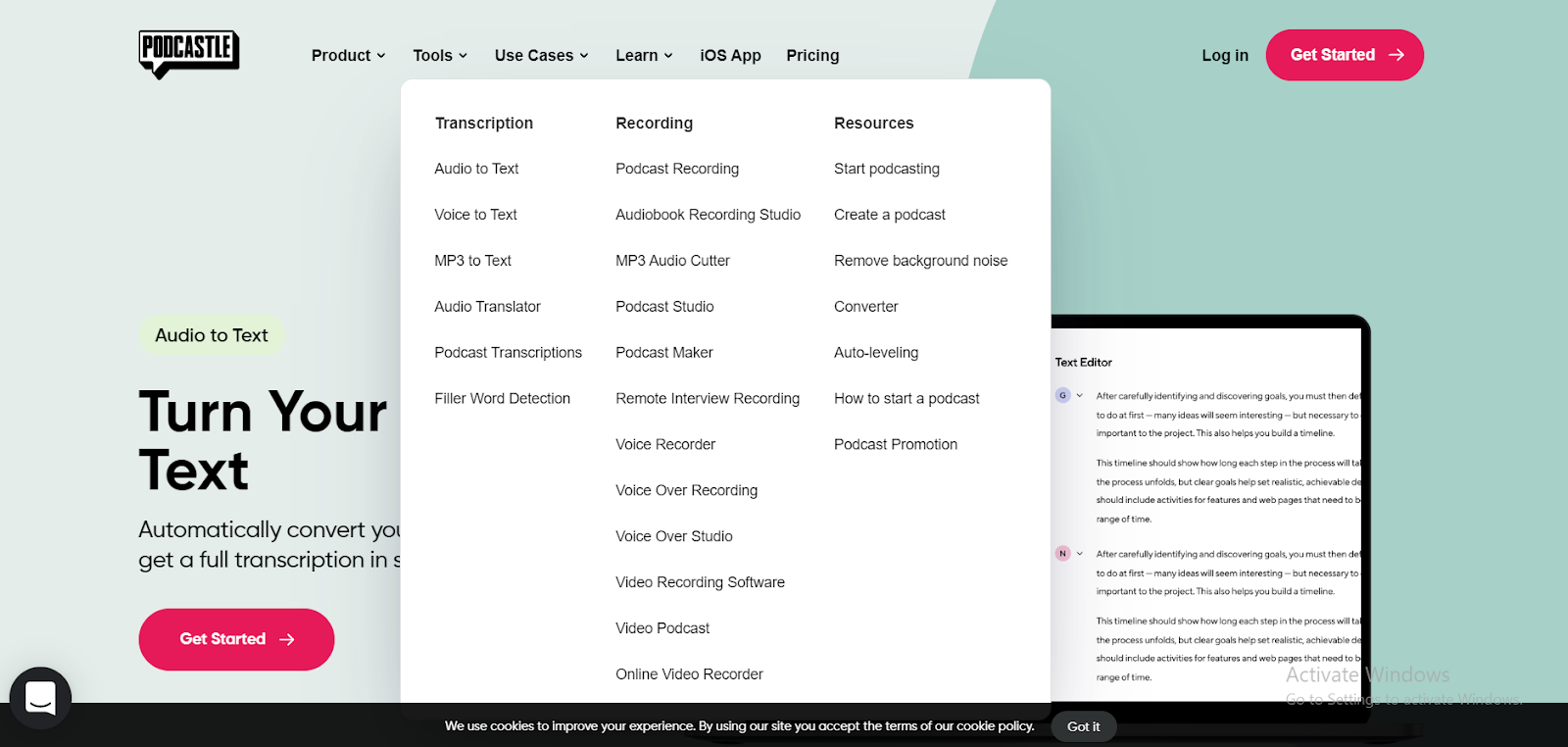Open Audio Translator tool

coord(487,307)
